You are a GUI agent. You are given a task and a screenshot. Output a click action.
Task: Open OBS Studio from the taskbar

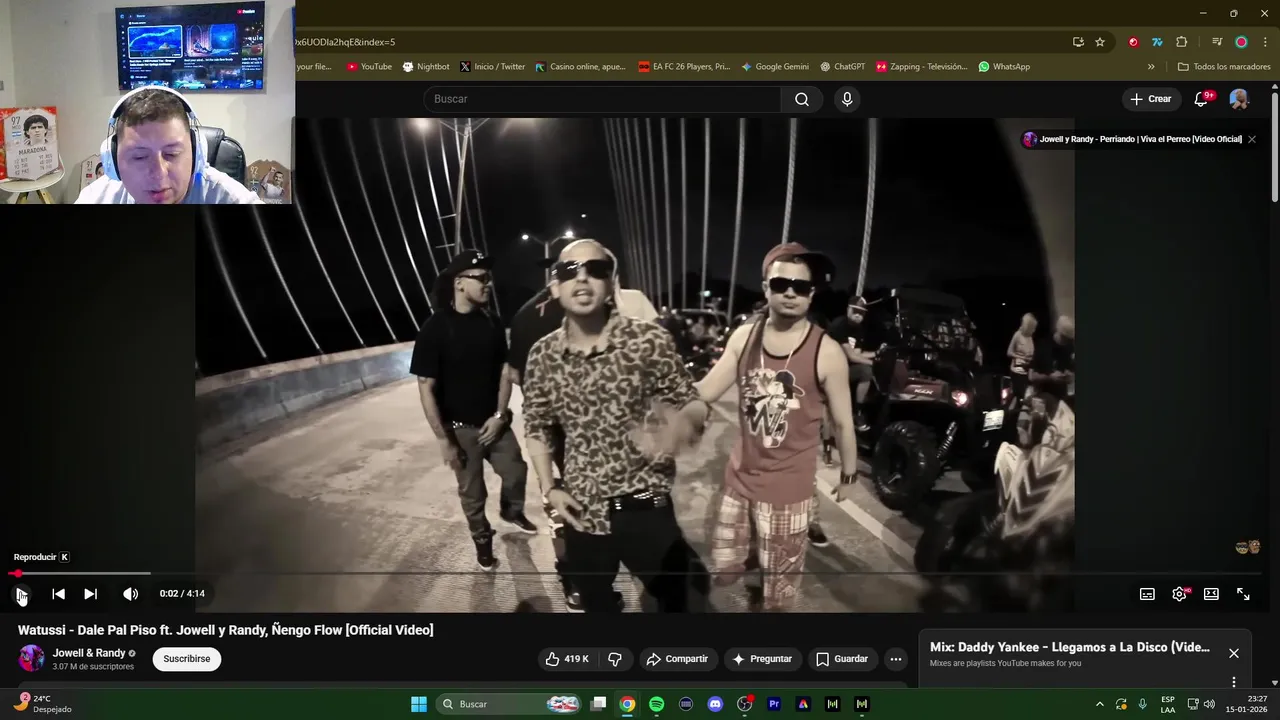(744, 704)
